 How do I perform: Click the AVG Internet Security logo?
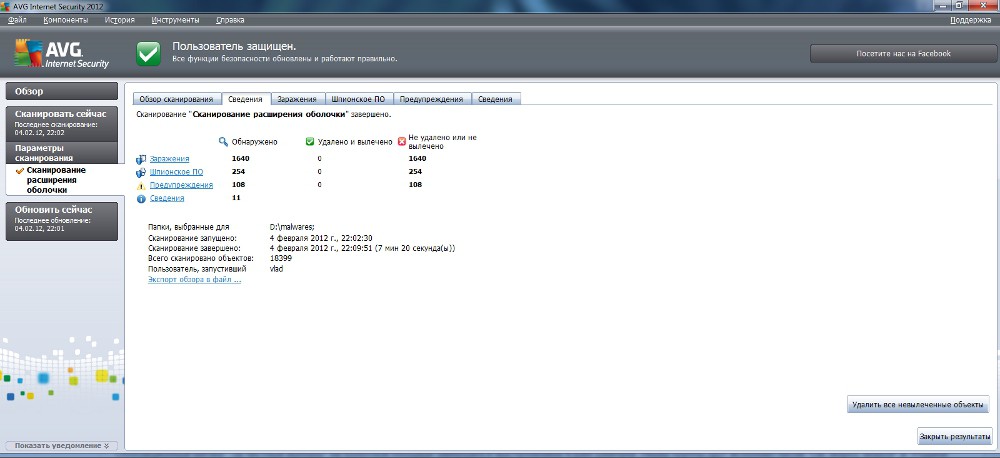[62, 53]
